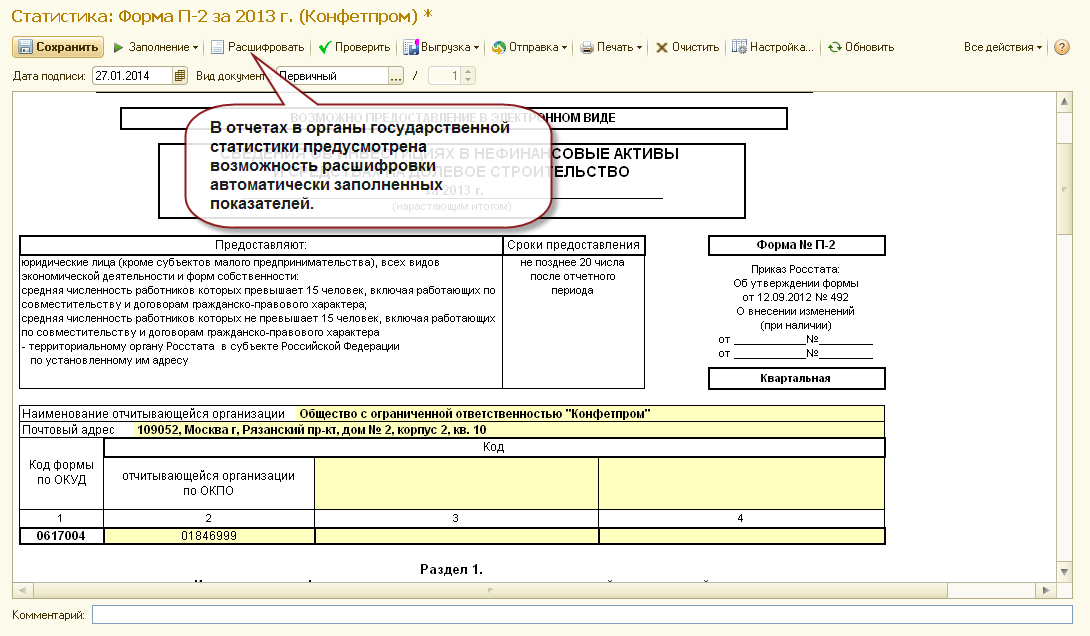The height and width of the screenshot is (636, 1090).
Task: Select the OKUD code cell 0617004
Action: pyautogui.click(x=61, y=536)
